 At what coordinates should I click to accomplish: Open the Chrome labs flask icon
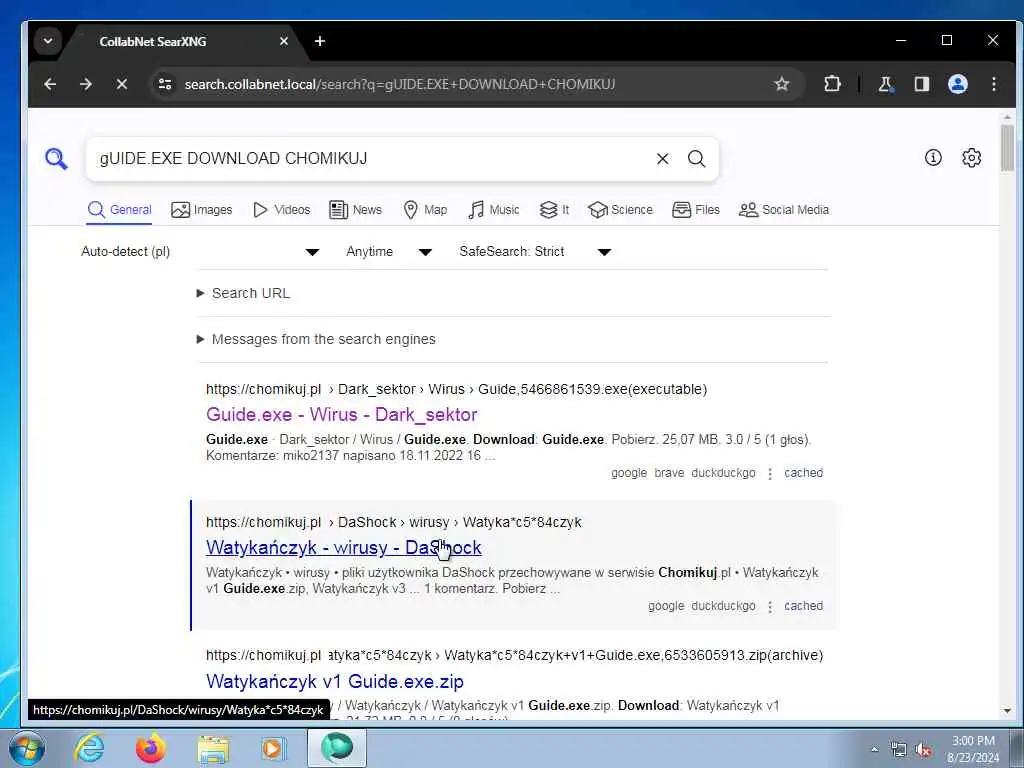(x=885, y=84)
